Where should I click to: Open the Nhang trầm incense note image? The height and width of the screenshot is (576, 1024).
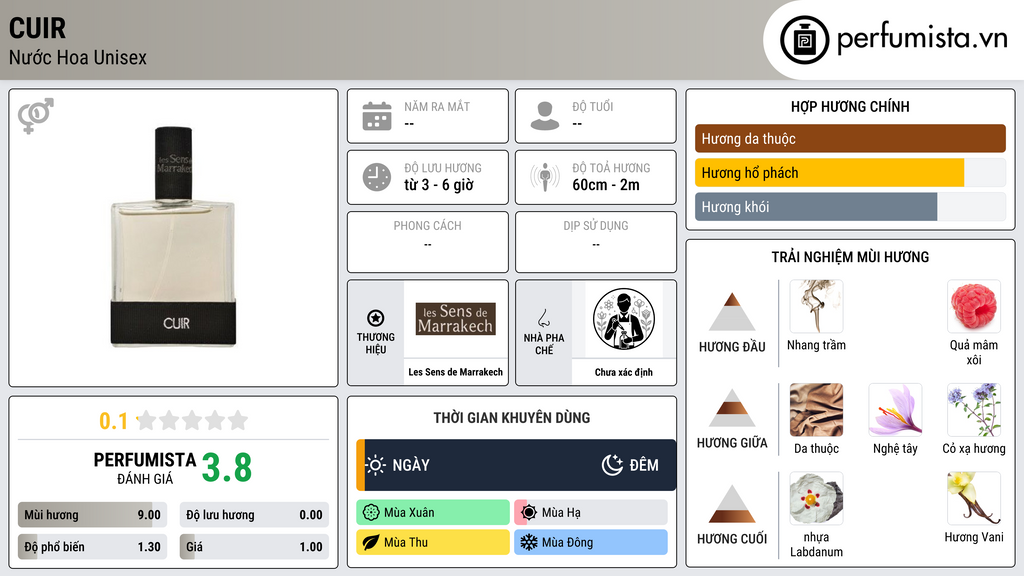816,306
